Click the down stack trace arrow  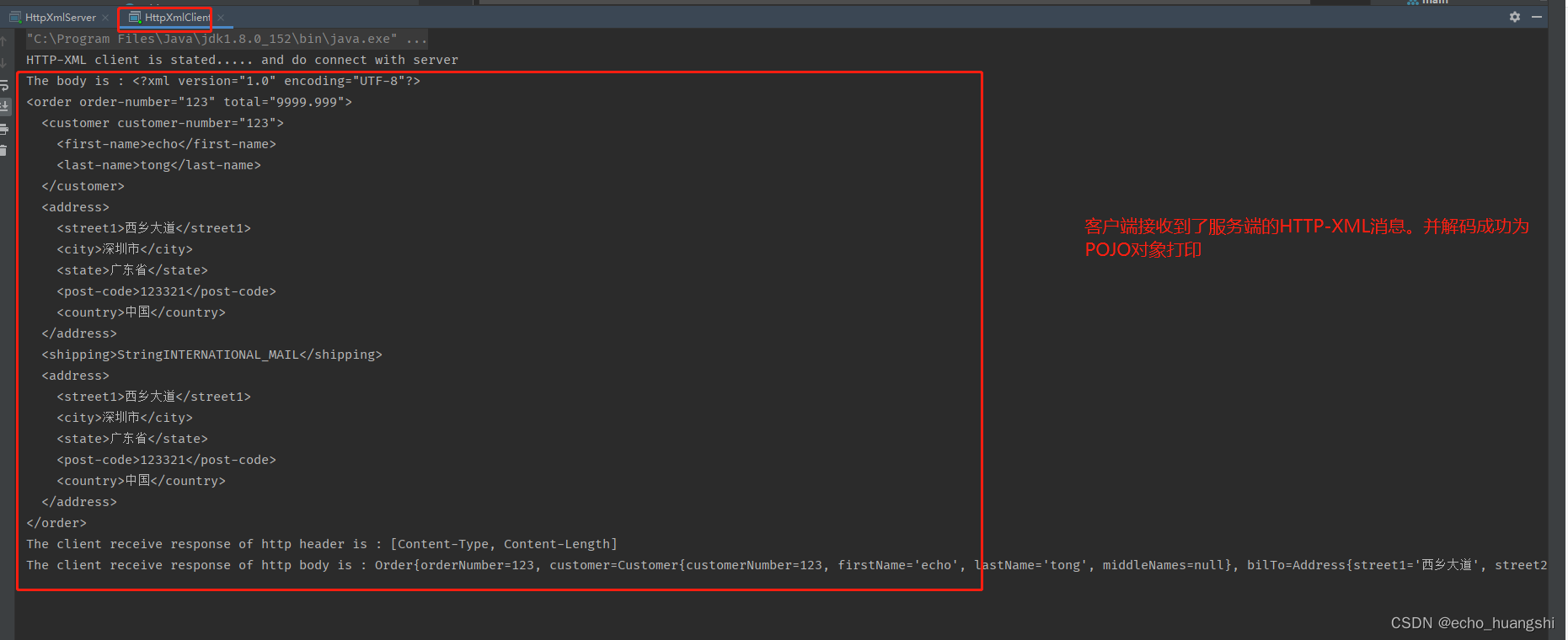click(4, 62)
